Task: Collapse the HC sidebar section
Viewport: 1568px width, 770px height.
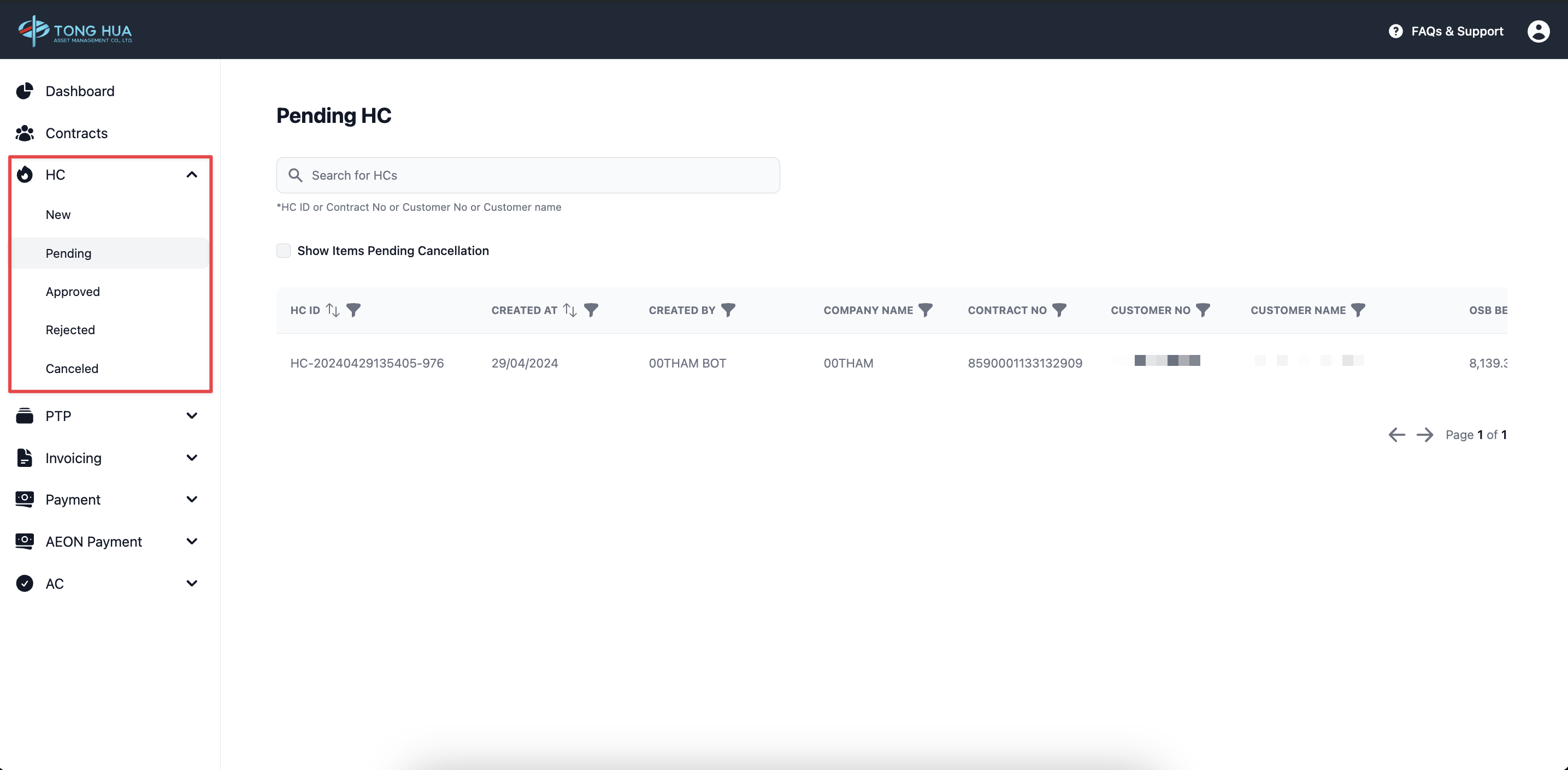Action: coord(192,175)
